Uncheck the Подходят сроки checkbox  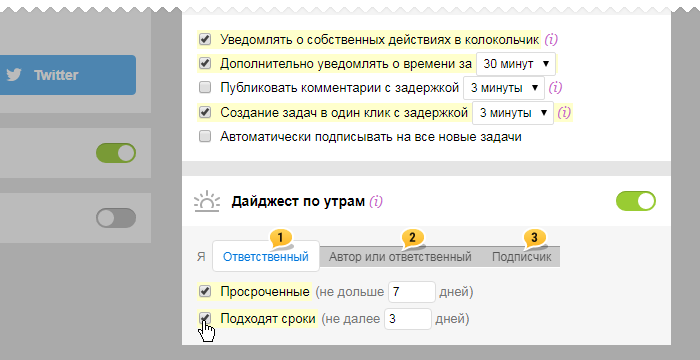tap(205, 318)
